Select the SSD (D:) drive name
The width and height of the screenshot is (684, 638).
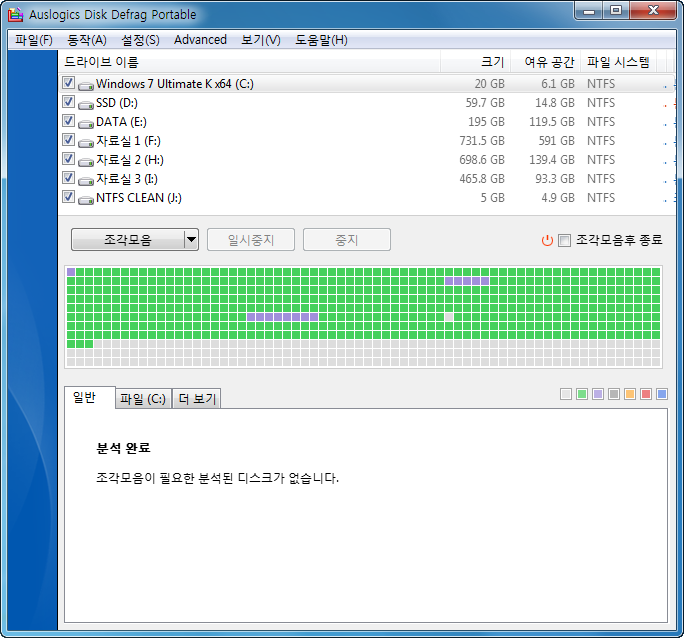point(117,103)
